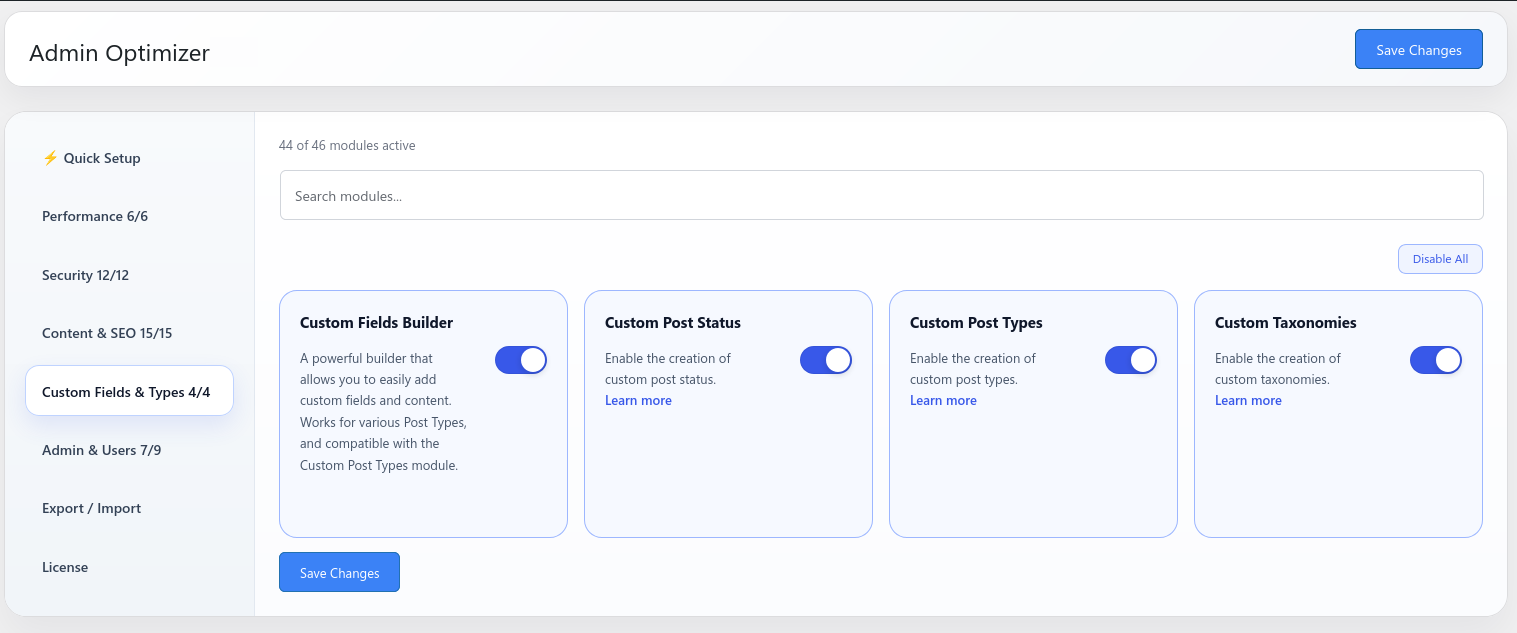Image resolution: width=1517 pixels, height=633 pixels.
Task: Toggle the Custom Fields Builder switch
Action: pos(521,360)
